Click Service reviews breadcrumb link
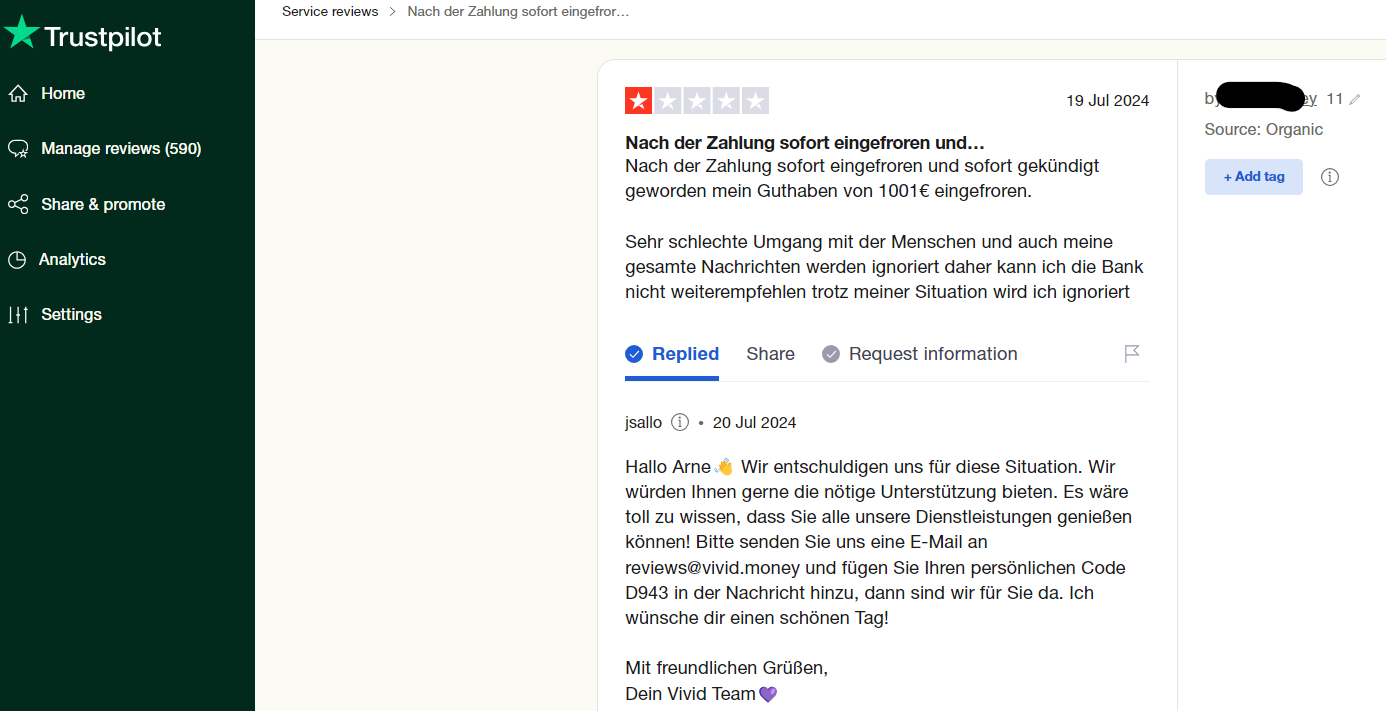1386x711 pixels. [330, 11]
